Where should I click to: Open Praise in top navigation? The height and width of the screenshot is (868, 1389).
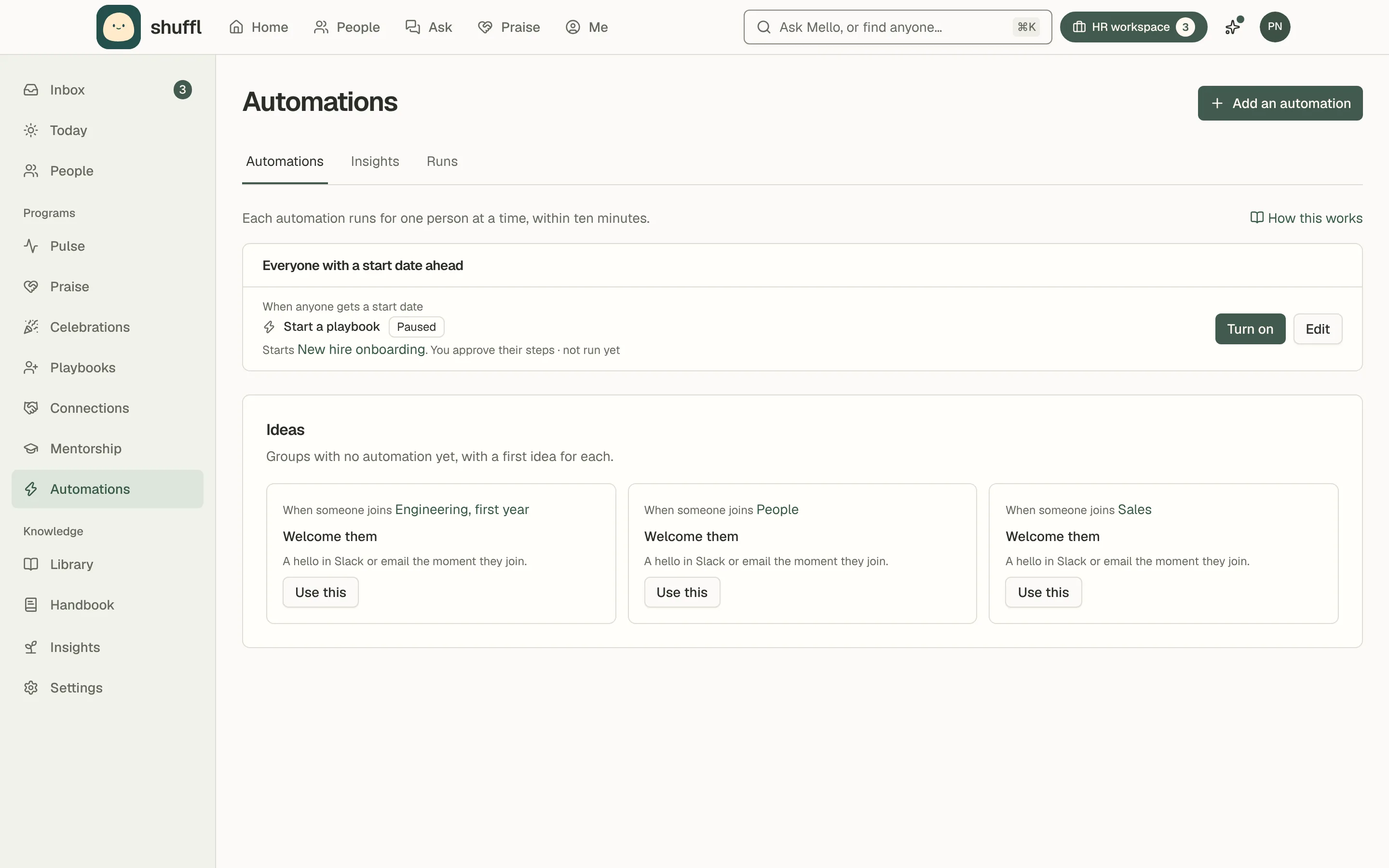tap(508, 27)
